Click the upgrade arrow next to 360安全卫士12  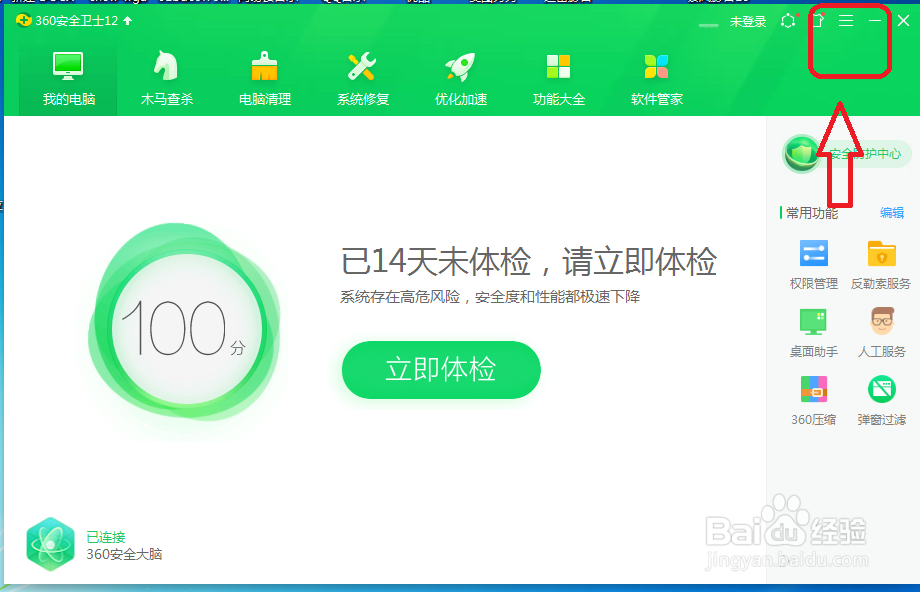[x=127, y=21]
